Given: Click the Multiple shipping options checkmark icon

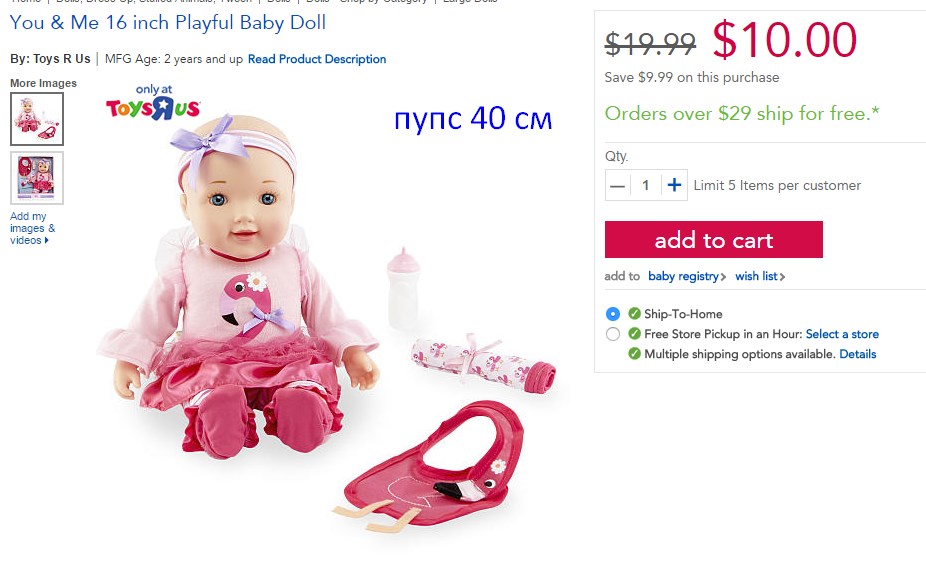Looking at the screenshot, I should pos(634,354).
